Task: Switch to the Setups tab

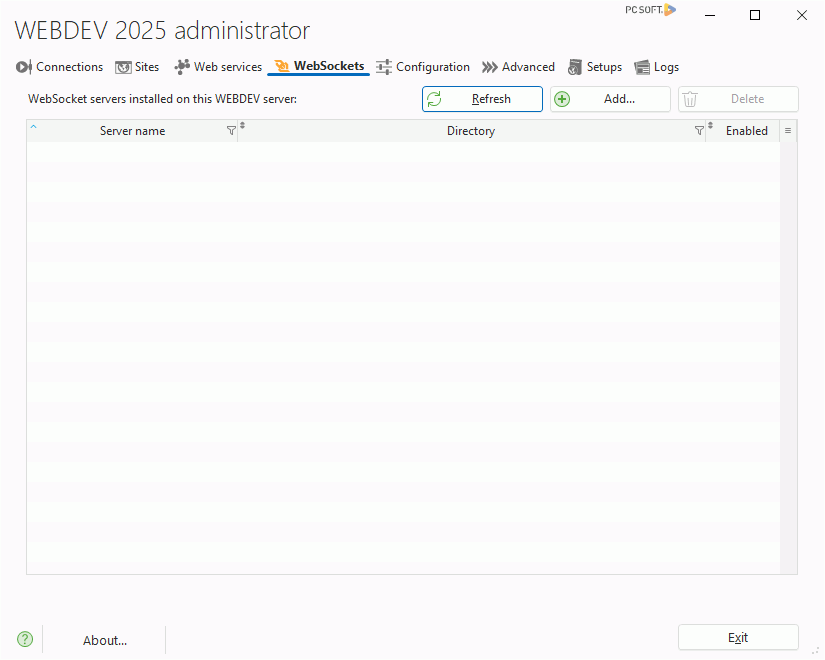Action: [x=595, y=67]
